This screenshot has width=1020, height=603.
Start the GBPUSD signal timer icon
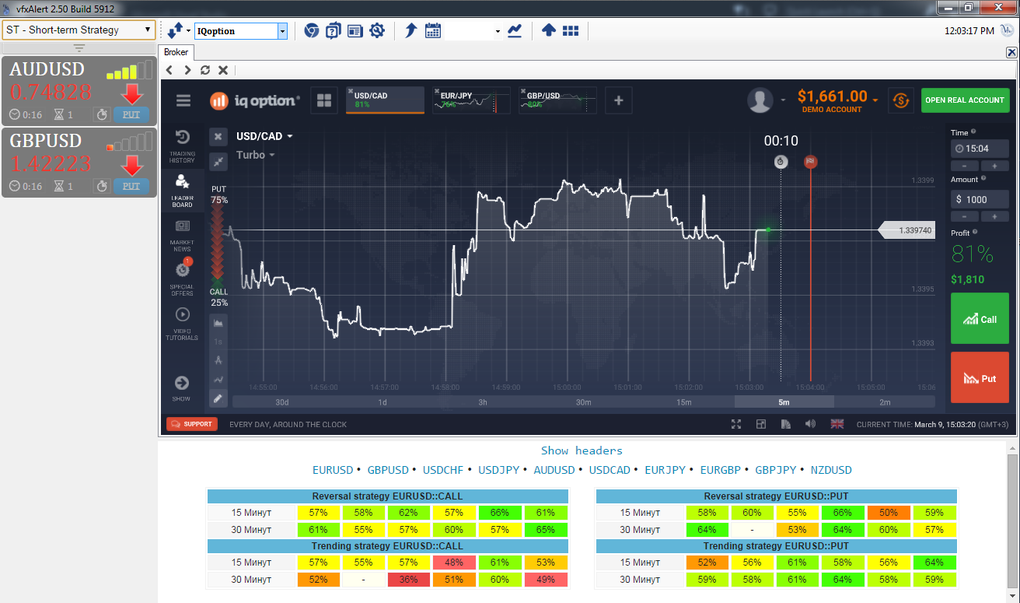point(101,186)
